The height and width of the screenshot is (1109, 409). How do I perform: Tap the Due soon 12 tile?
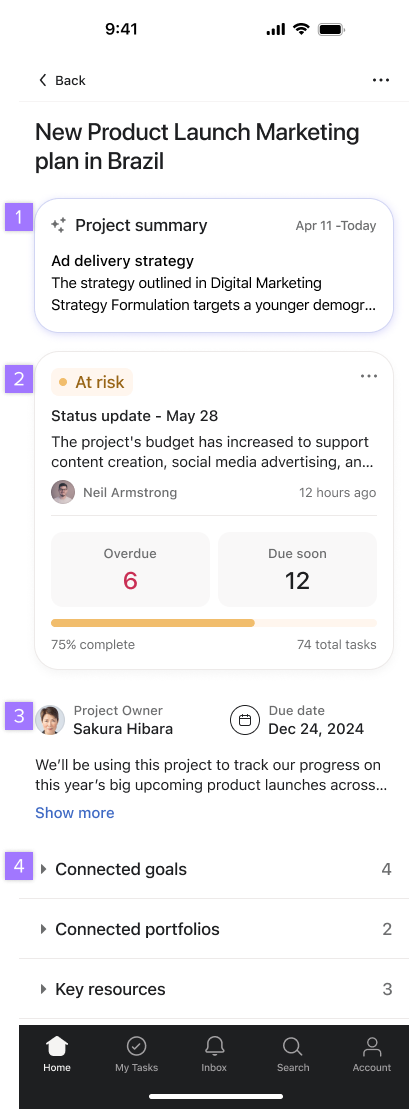click(297, 569)
